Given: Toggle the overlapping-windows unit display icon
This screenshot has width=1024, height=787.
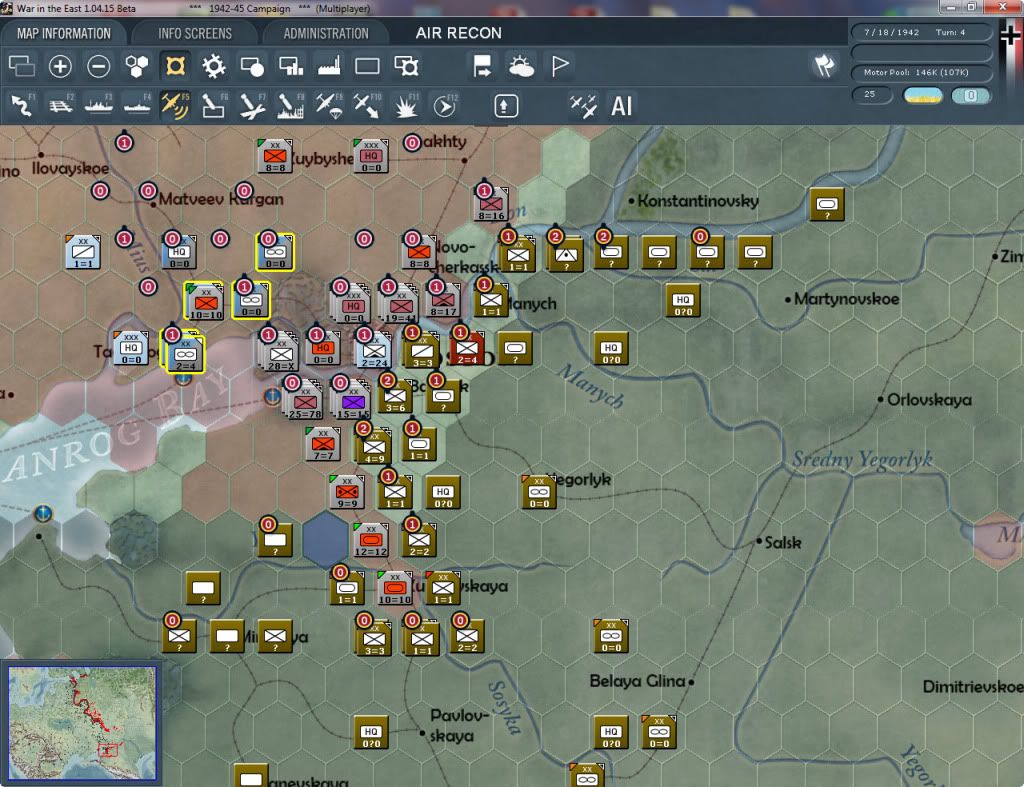Looking at the screenshot, I should point(22,66).
